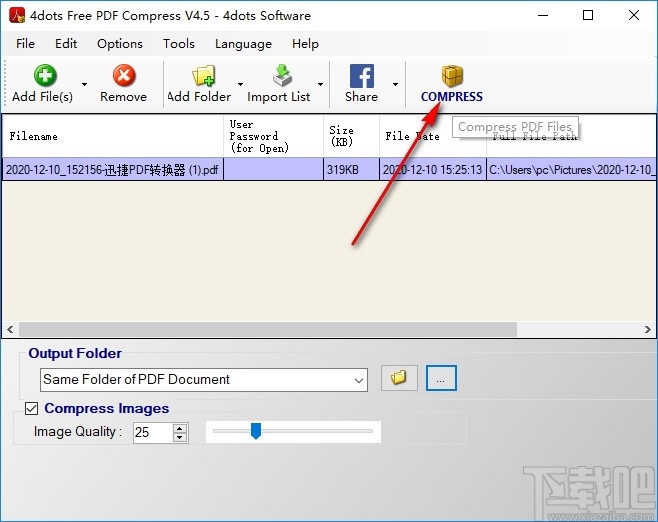Image resolution: width=658 pixels, height=522 pixels.
Task: Click the Image Quality slider thumb
Action: click(x=256, y=431)
